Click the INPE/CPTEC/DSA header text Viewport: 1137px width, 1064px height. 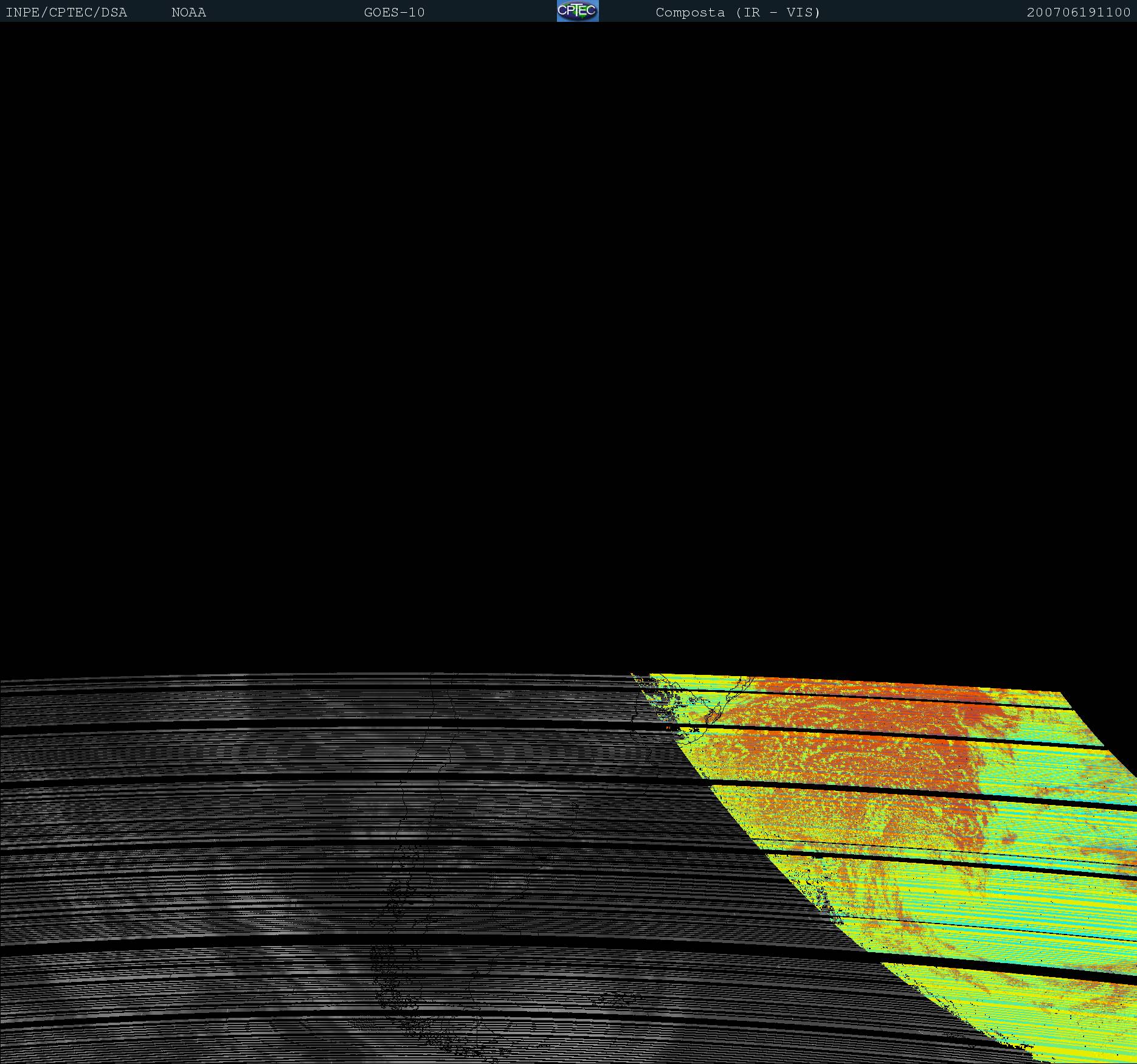(x=66, y=12)
